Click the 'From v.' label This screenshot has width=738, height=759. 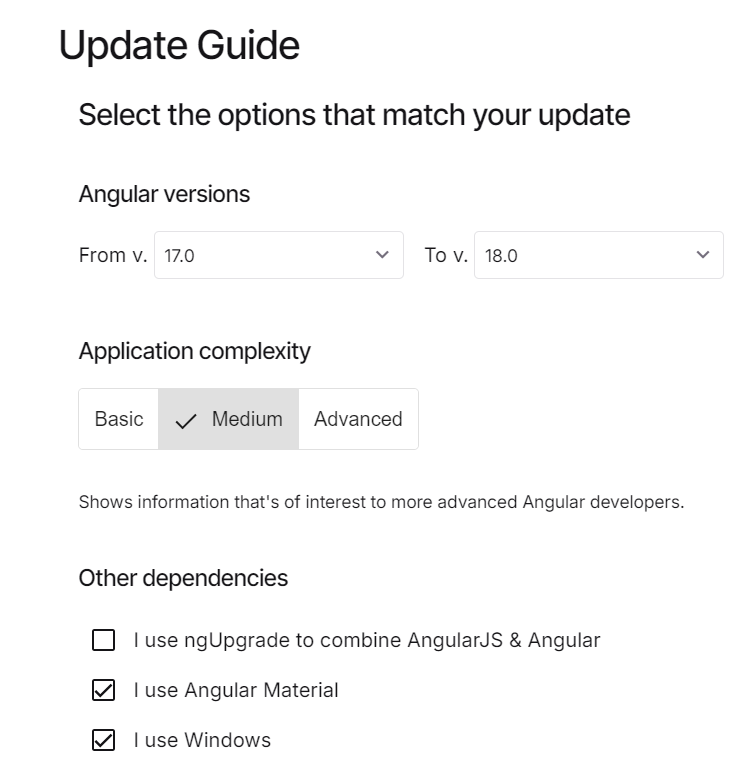click(x=112, y=255)
